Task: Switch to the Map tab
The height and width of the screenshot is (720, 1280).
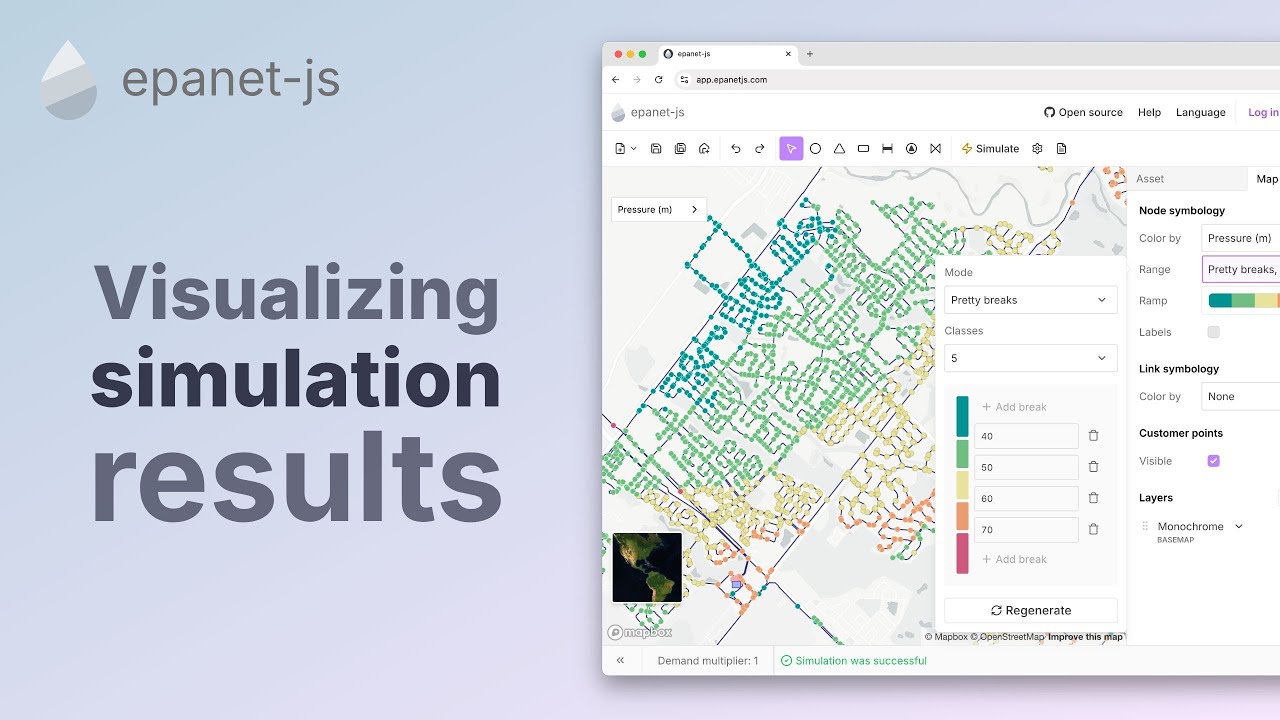Action: (x=1266, y=179)
